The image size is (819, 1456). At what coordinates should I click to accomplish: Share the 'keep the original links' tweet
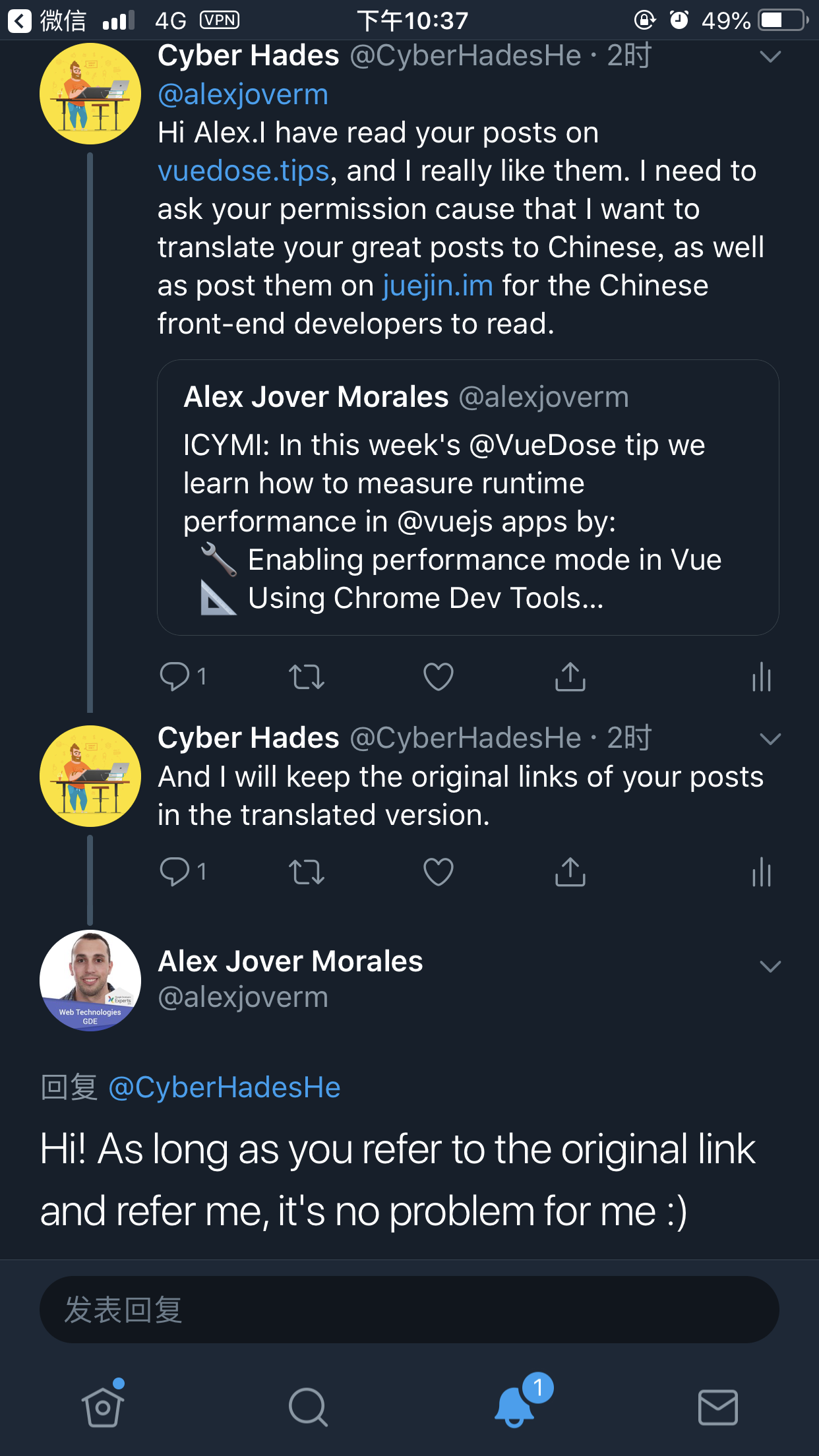pos(570,872)
